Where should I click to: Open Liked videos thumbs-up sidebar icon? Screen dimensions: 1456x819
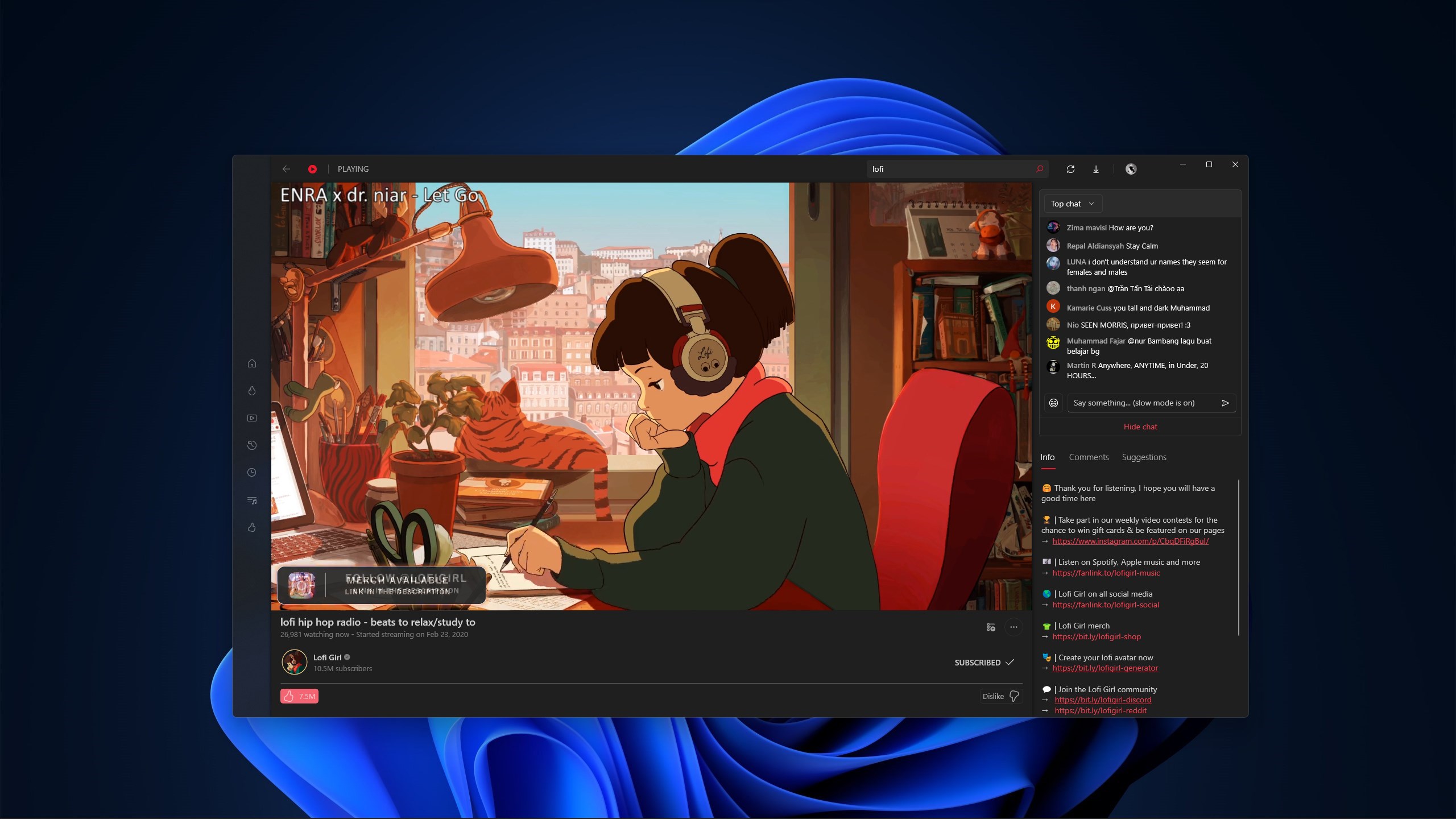pyautogui.click(x=252, y=528)
